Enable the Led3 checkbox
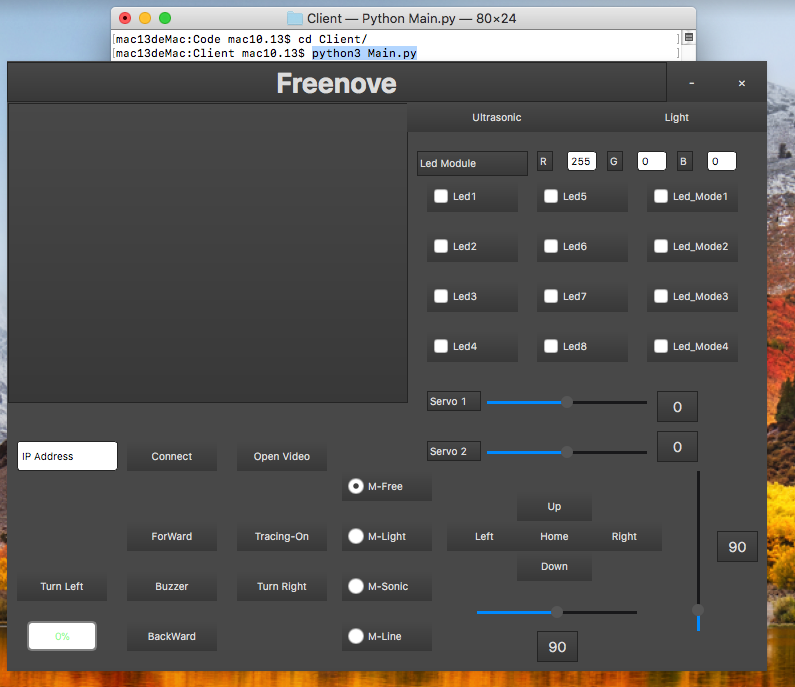The height and width of the screenshot is (687, 795). click(x=441, y=296)
